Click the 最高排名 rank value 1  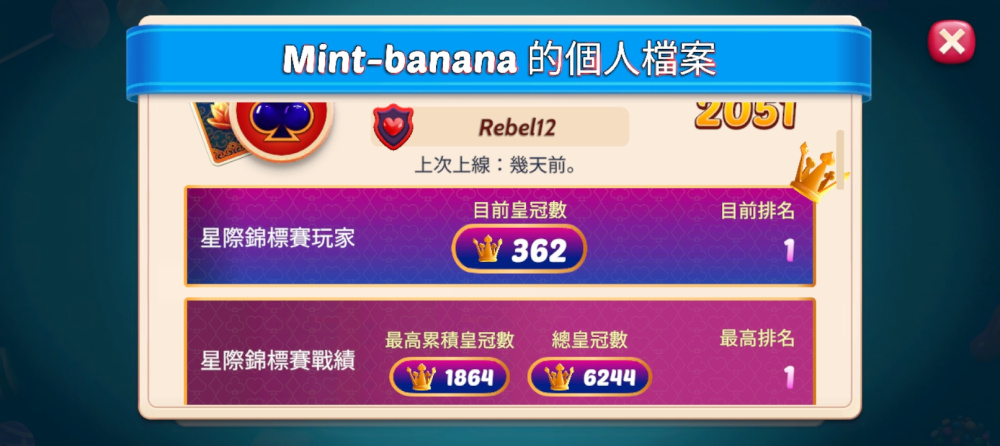789,378
